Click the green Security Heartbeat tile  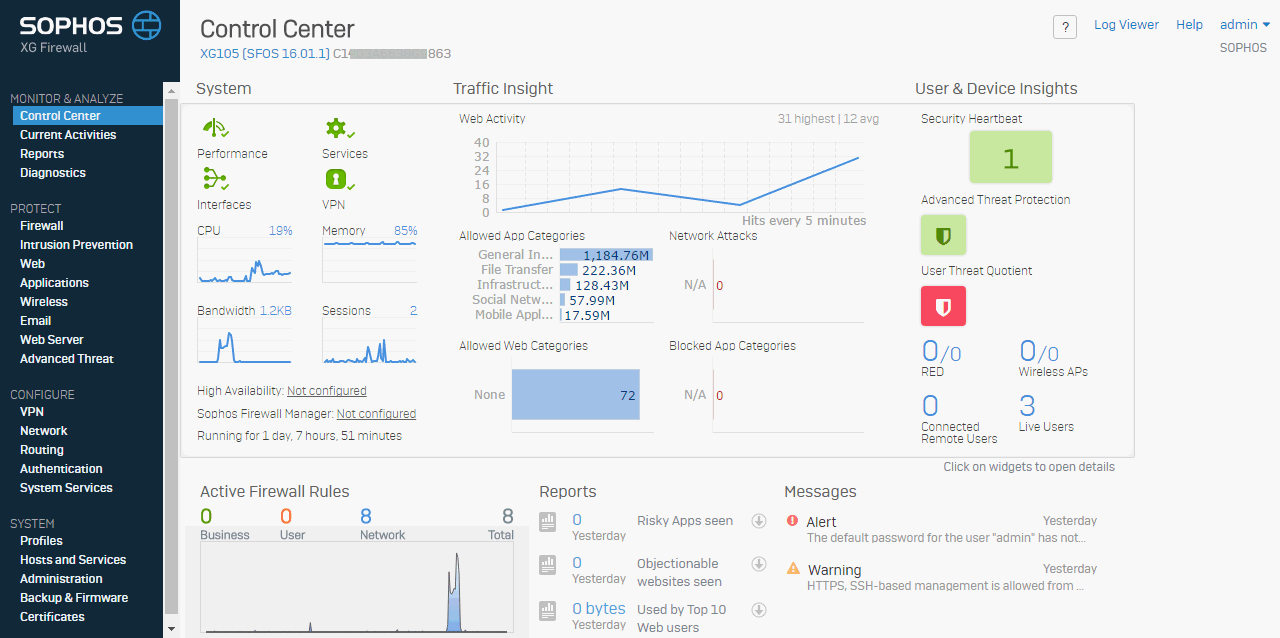click(1010, 158)
